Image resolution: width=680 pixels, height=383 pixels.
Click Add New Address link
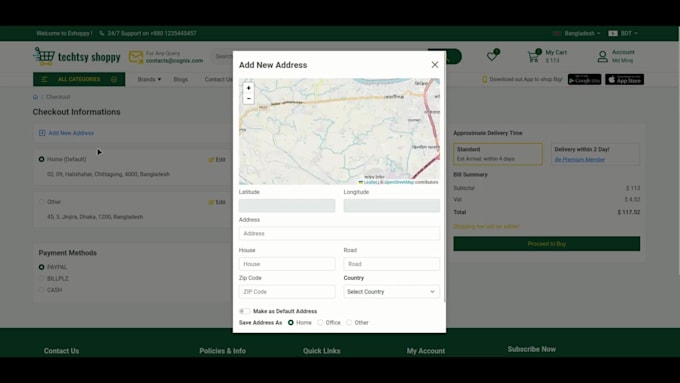coord(71,133)
